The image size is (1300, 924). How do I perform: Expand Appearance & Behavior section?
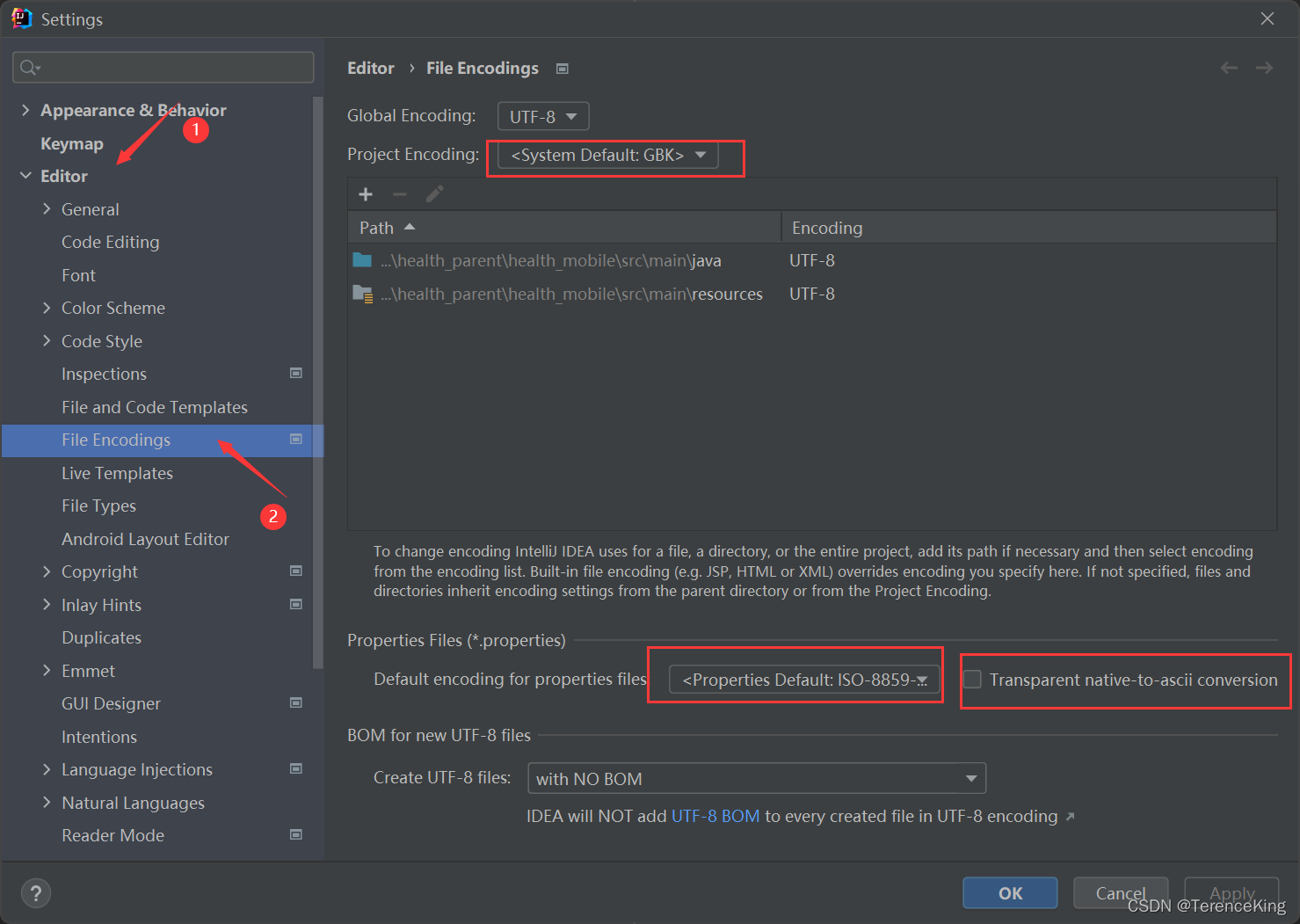tap(25, 110)
